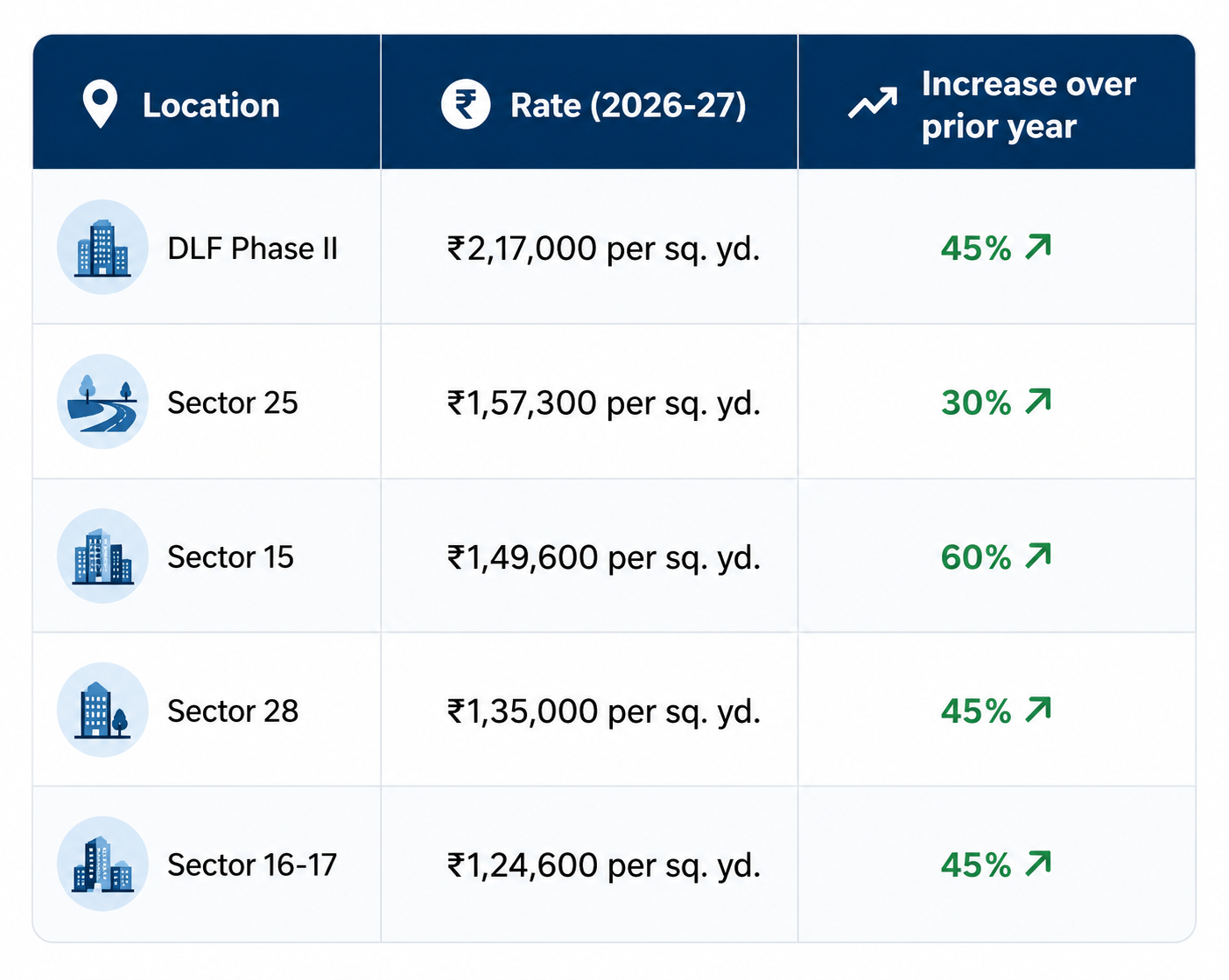Image resolution: width=1229 pixels, height=980 pixels.
Task: Click the location pin icon in header
Action: (x=100, y=104)
